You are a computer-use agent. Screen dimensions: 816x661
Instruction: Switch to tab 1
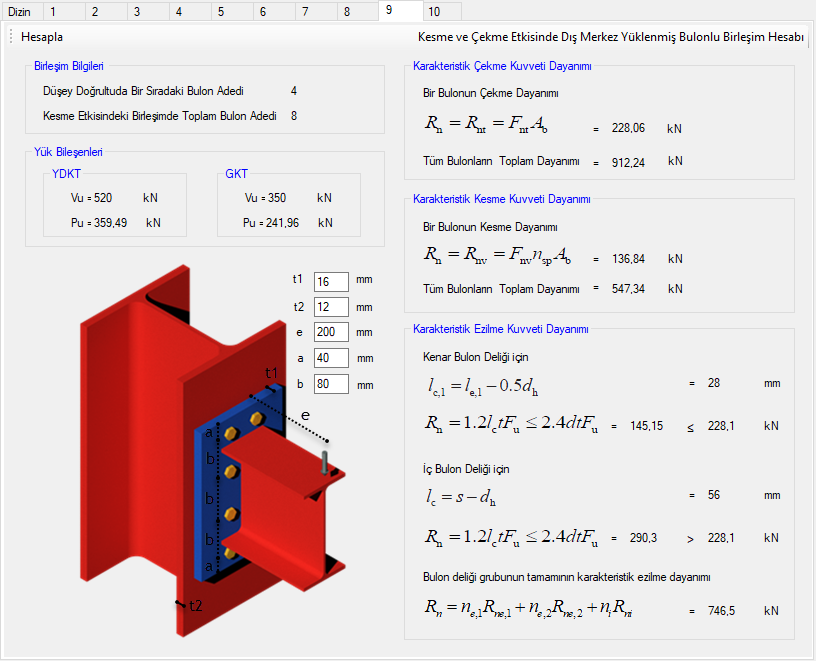[x=64, y=12]
